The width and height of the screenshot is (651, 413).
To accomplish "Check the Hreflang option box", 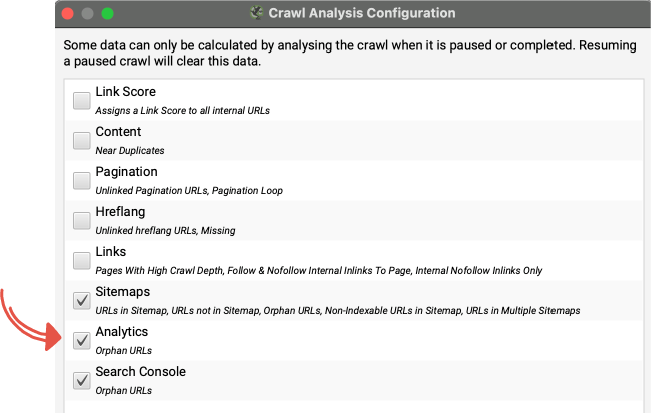I will pyautogui.click(x=82, y=220).
